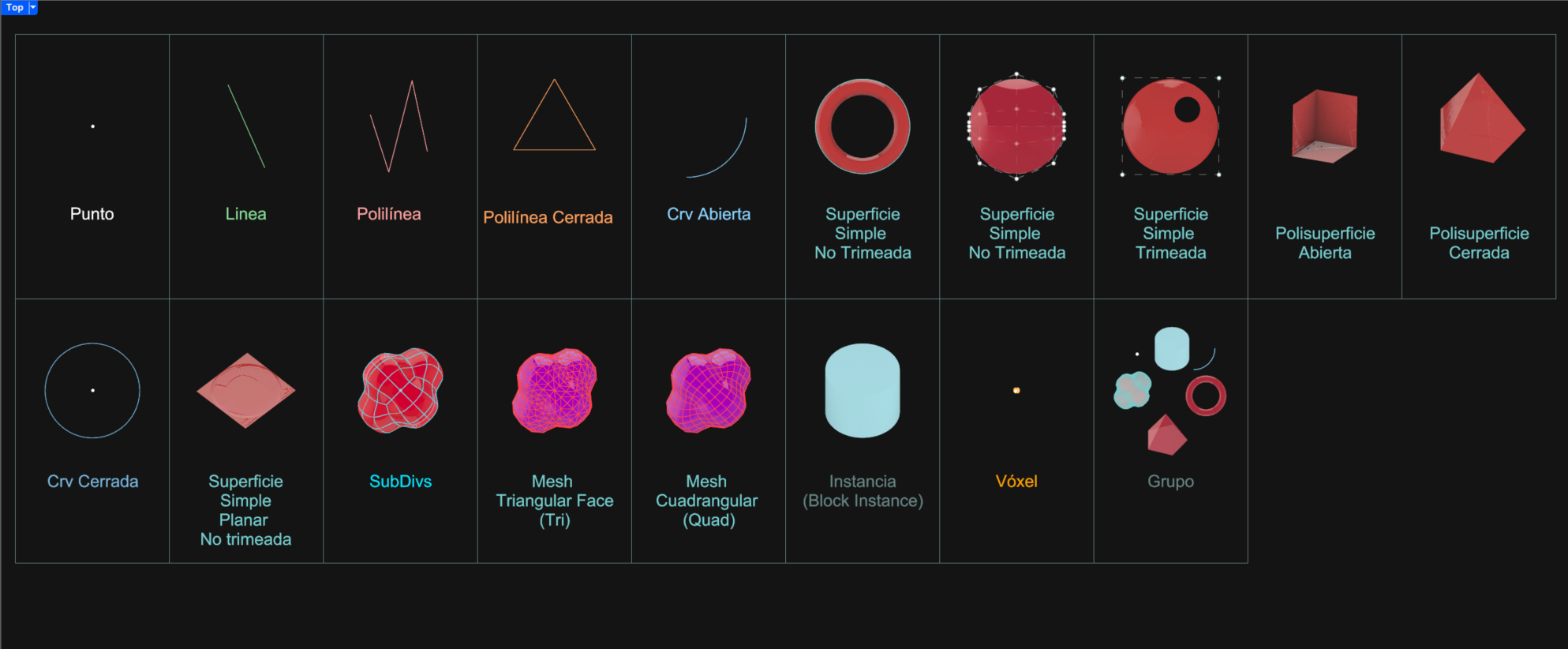The image size is (1568, 649).
Task: Select the orange Vóxel point
Action: (x=1016, y=390)
